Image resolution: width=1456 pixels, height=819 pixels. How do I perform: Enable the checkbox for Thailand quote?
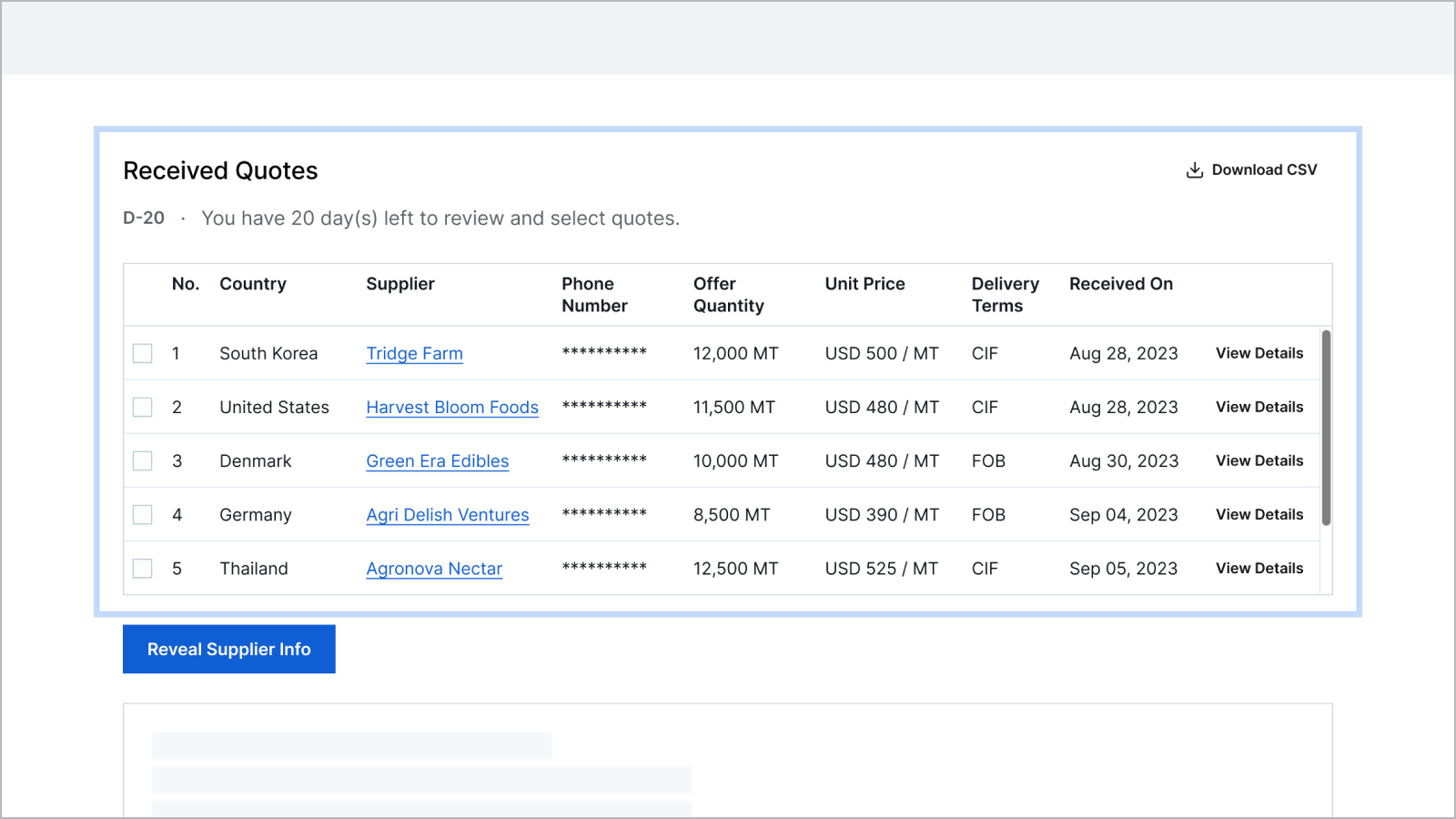tap(143, 568)
